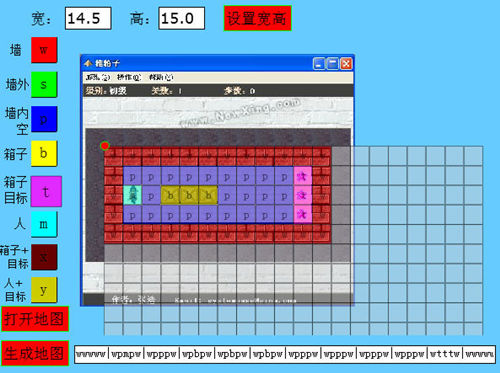Click the red origin marker dot on grid
This screenshot has width=500, height=373.
pos(105,146)
